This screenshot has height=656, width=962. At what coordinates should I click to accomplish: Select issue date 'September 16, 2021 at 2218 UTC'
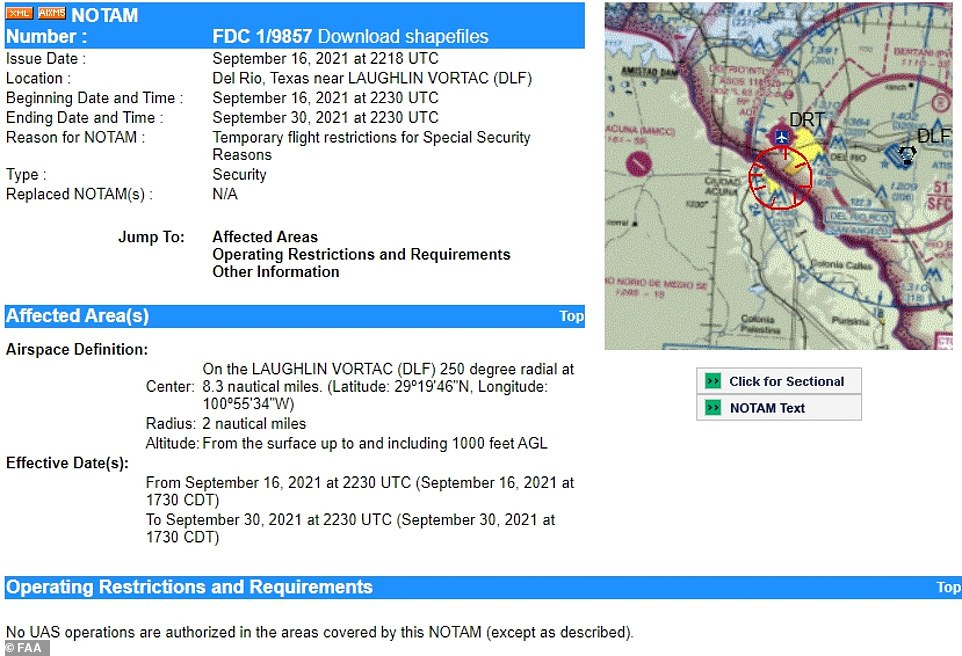point(325,59)
